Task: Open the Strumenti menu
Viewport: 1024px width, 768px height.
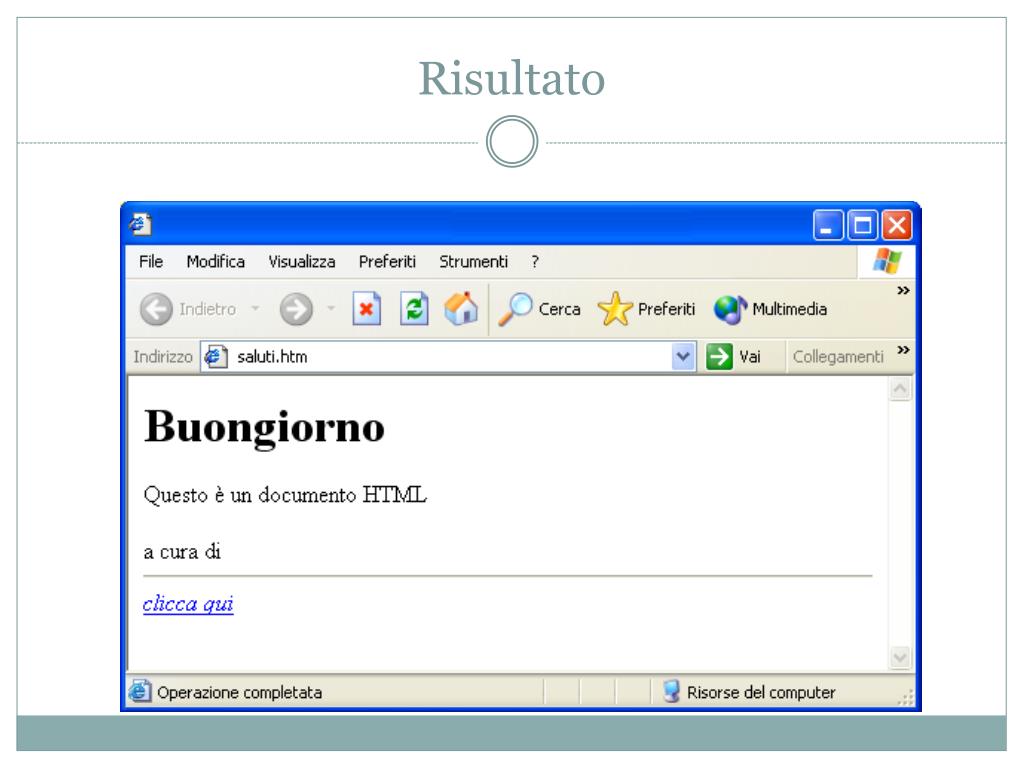Action: (473, 262)
